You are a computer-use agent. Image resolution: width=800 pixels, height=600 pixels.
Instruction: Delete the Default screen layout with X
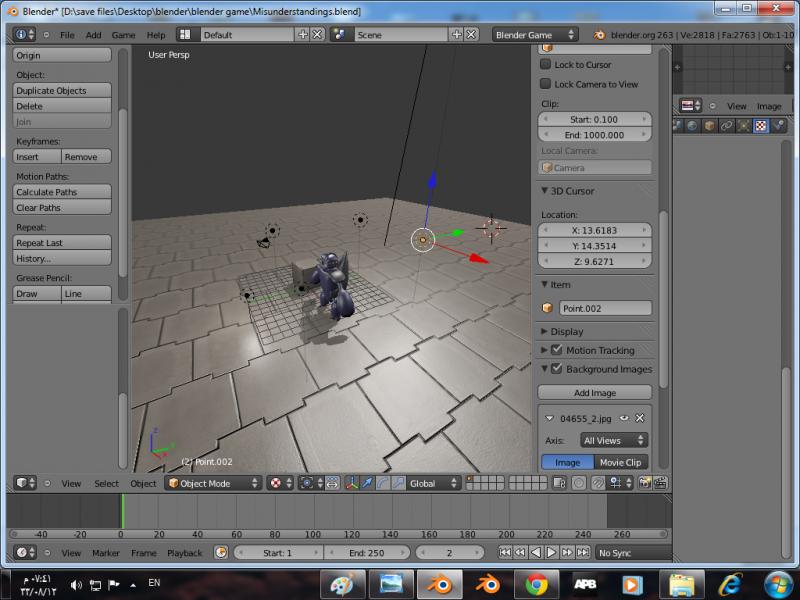[x=317, y=34]
